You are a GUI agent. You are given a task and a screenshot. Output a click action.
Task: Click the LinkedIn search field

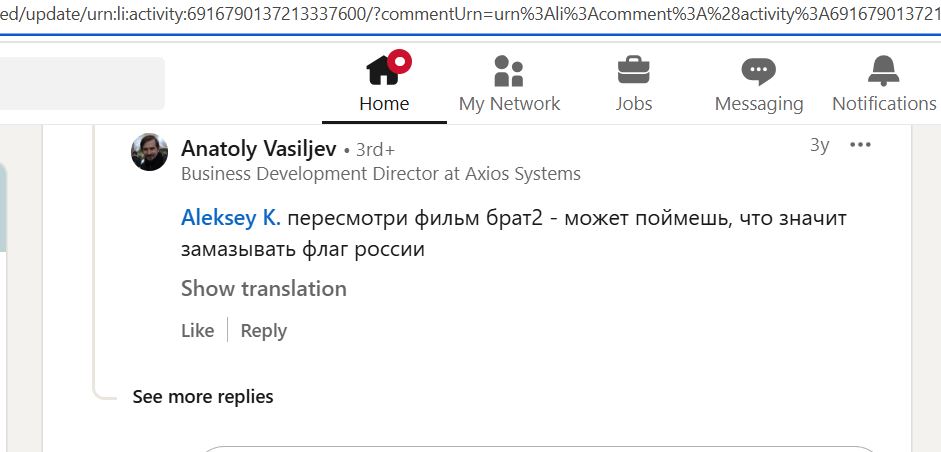point(82,83)
